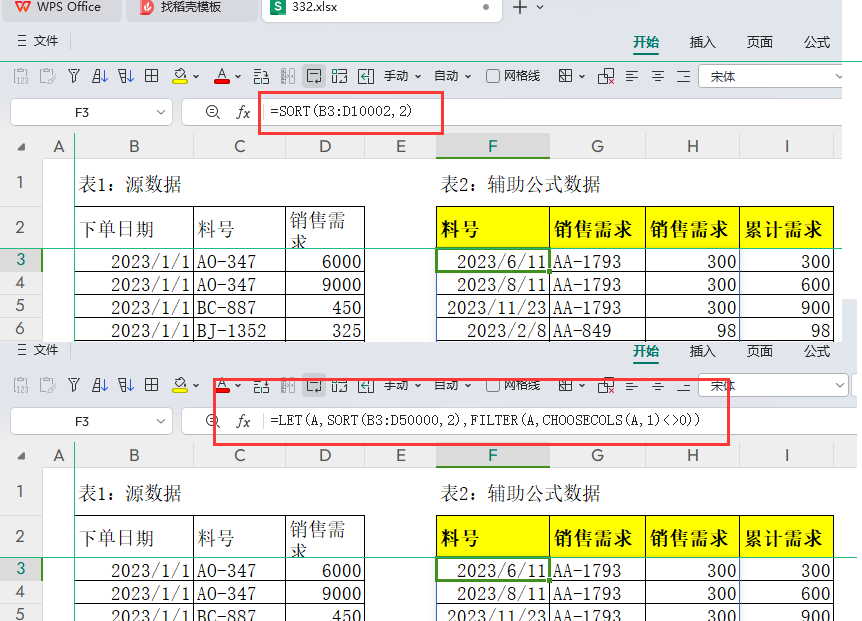This screenshot has height=621, width=862.
Task: Click the select-all corner triangle in LET formula window
Action: pyautogui.click(x=21, y=456)
